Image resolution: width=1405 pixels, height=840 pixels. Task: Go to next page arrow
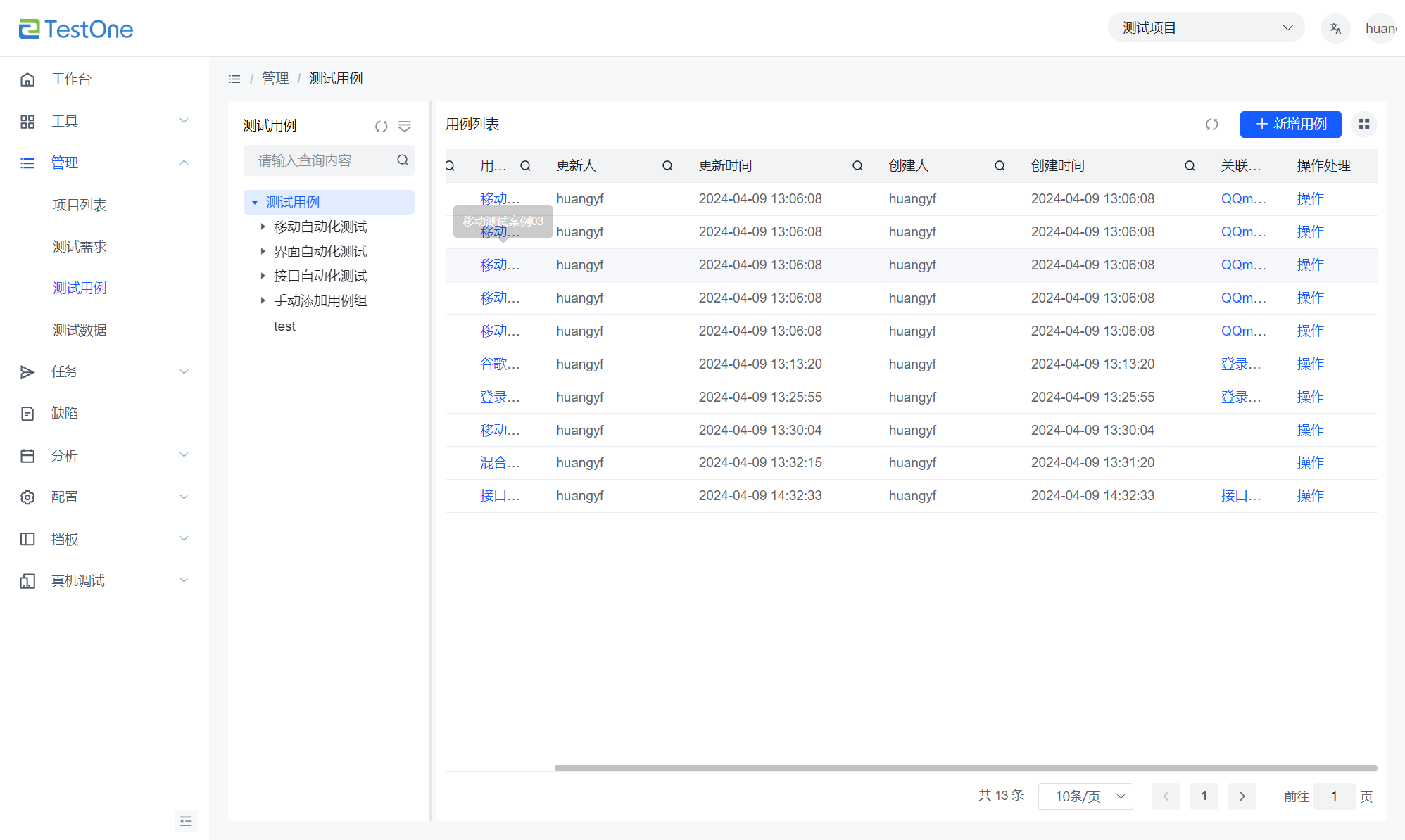click(1242, 796)
